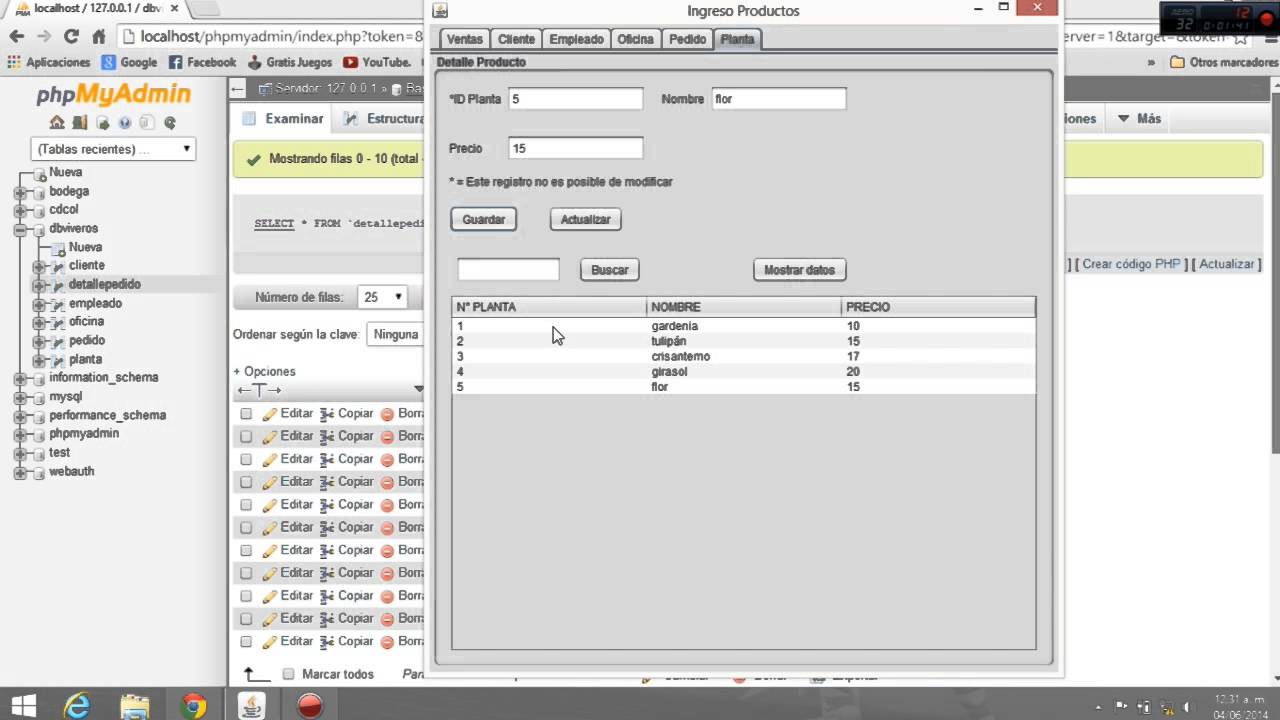This screenshot has width=1280, height=720.
Task: Click the Buscar button
Action: 609,270
